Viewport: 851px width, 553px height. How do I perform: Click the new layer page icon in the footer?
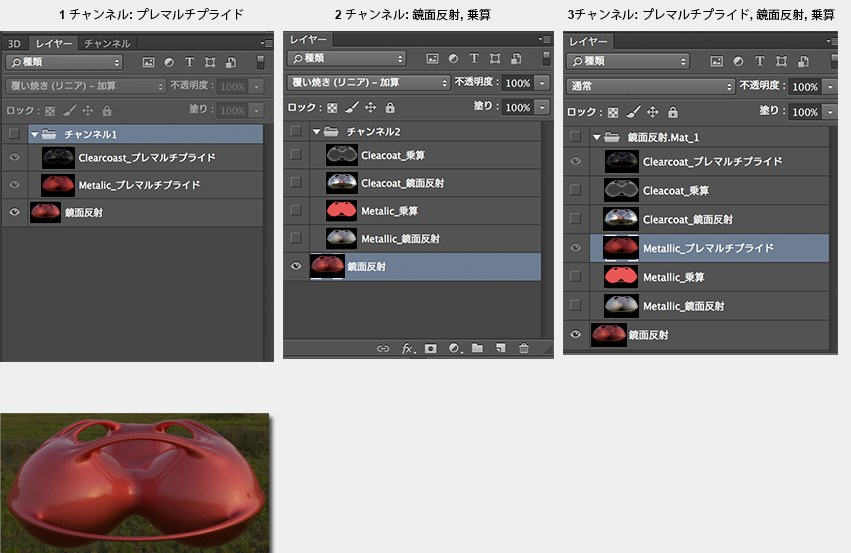(500, 348)
